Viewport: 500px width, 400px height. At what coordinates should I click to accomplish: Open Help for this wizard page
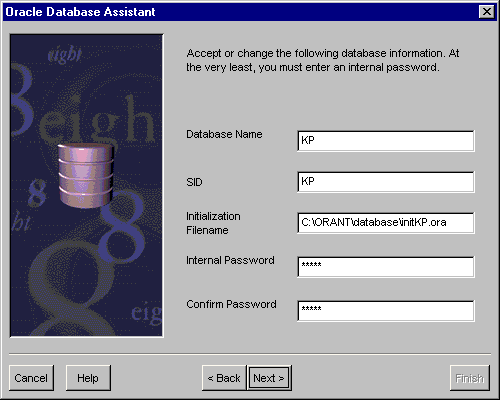(88, 378)
